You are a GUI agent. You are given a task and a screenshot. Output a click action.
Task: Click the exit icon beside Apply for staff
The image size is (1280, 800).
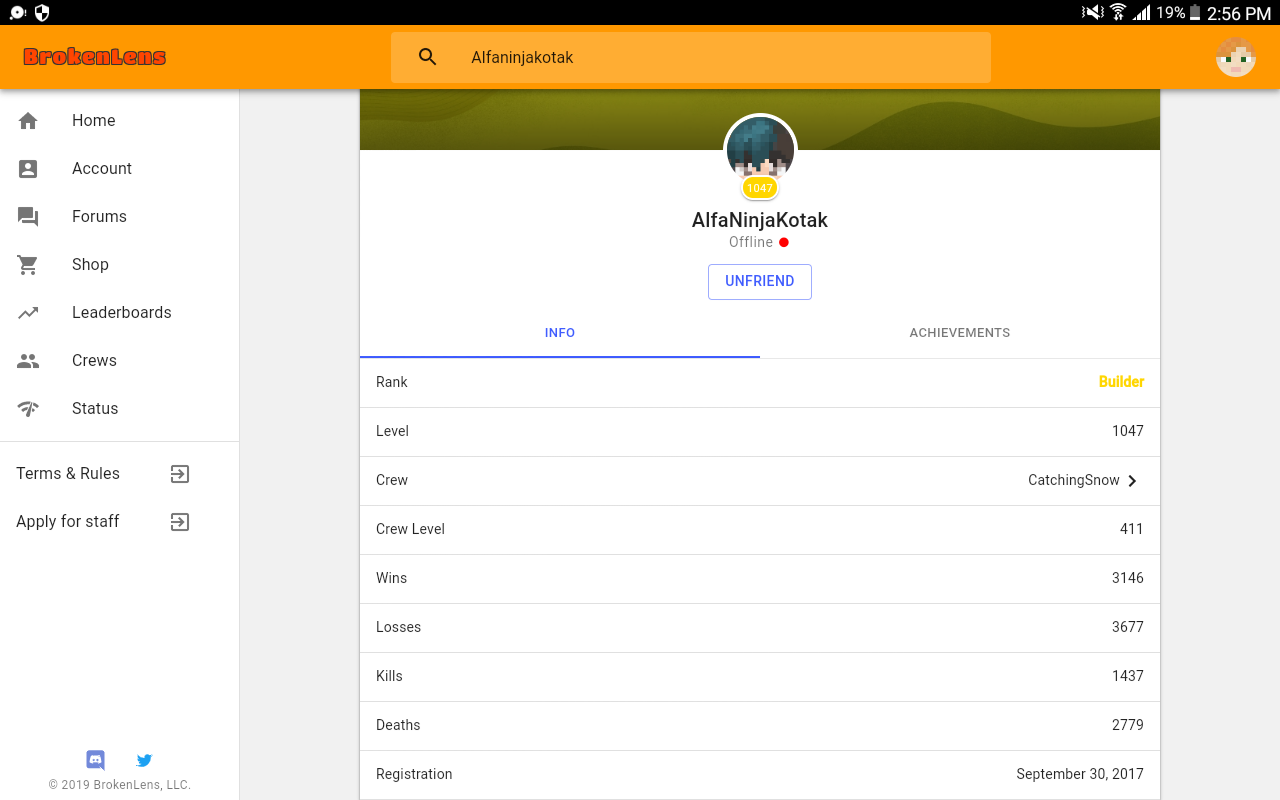[x=180, y=521]
